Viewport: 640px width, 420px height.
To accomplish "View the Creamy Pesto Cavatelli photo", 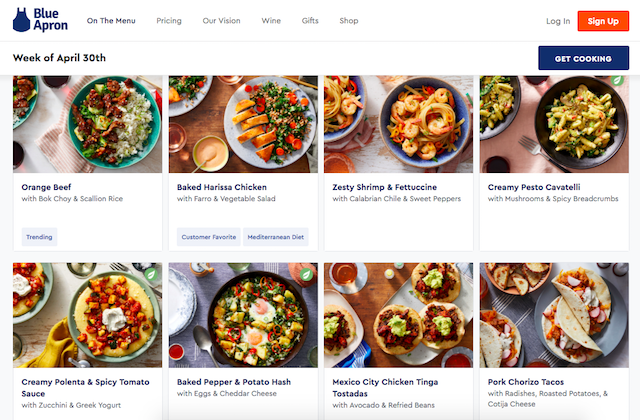I will (554, 124).
